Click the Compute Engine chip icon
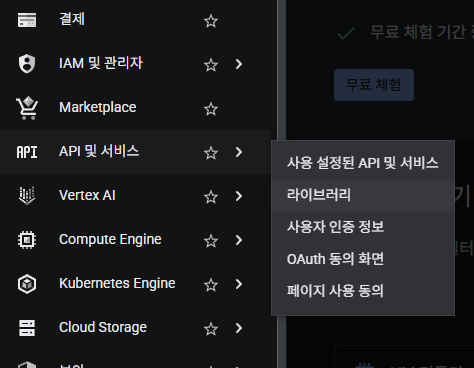The image size is (474, 368). coord(27,240)
